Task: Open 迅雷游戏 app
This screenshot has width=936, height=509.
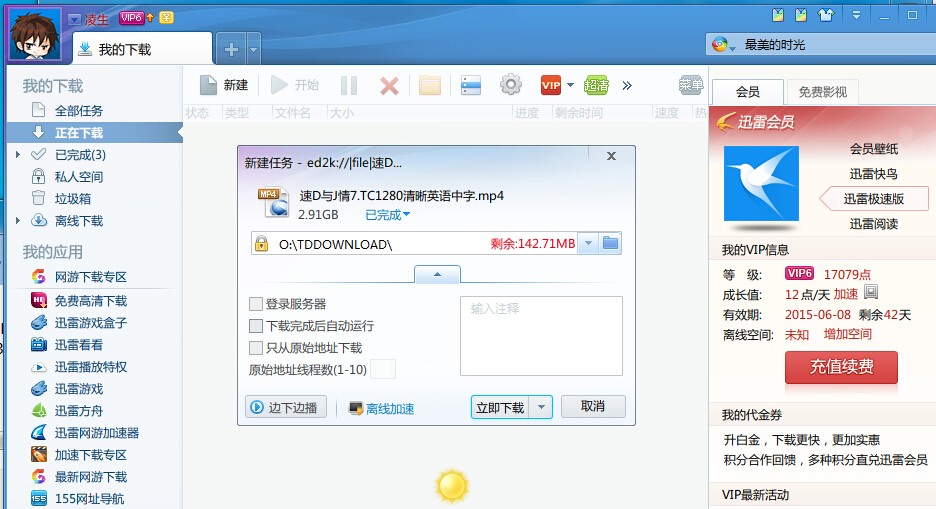Action: 79,389
